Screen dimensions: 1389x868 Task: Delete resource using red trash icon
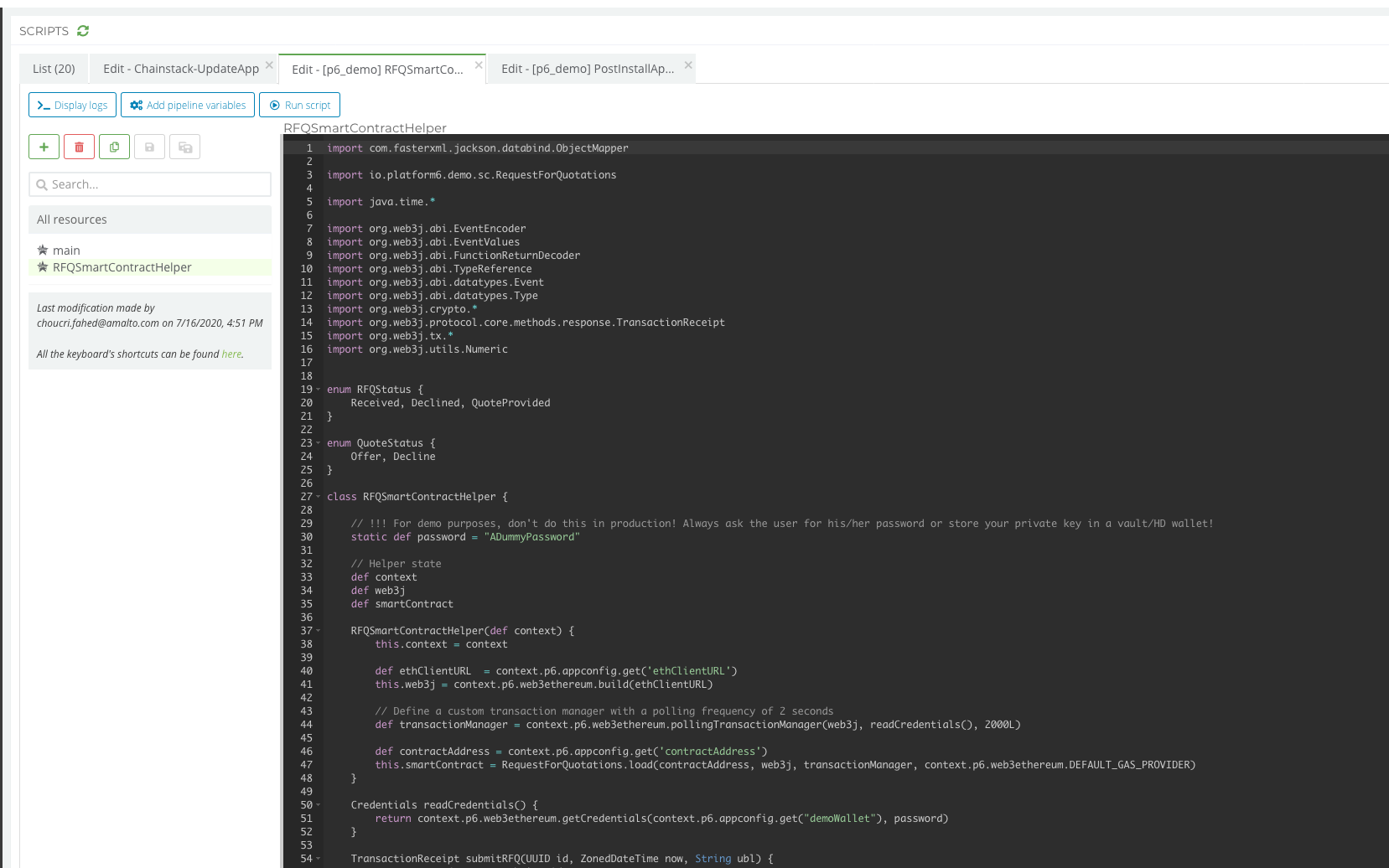[79, 147]
